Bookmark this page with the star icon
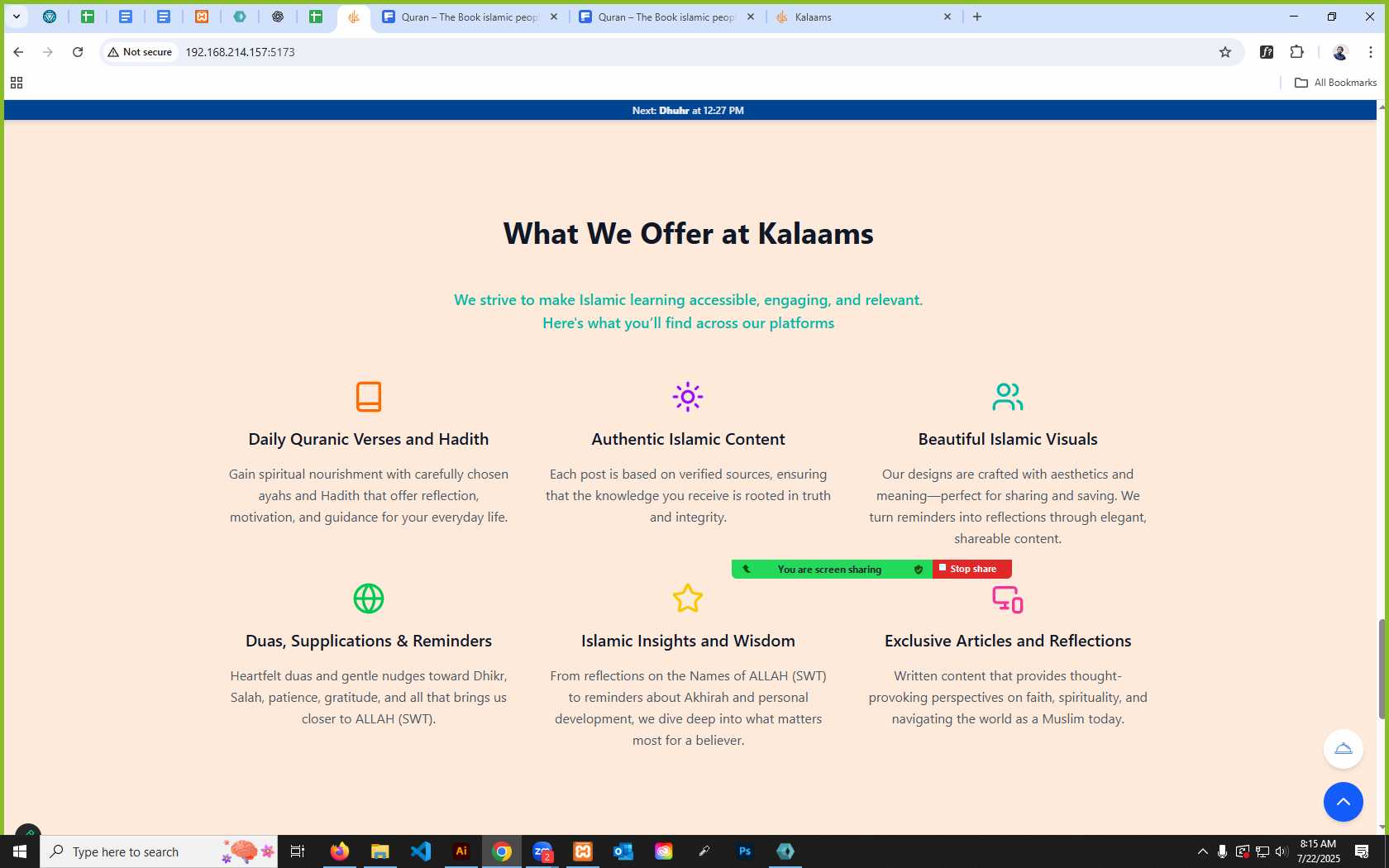Screen dimensions: 1389x868 click(x=1225, y=52)
